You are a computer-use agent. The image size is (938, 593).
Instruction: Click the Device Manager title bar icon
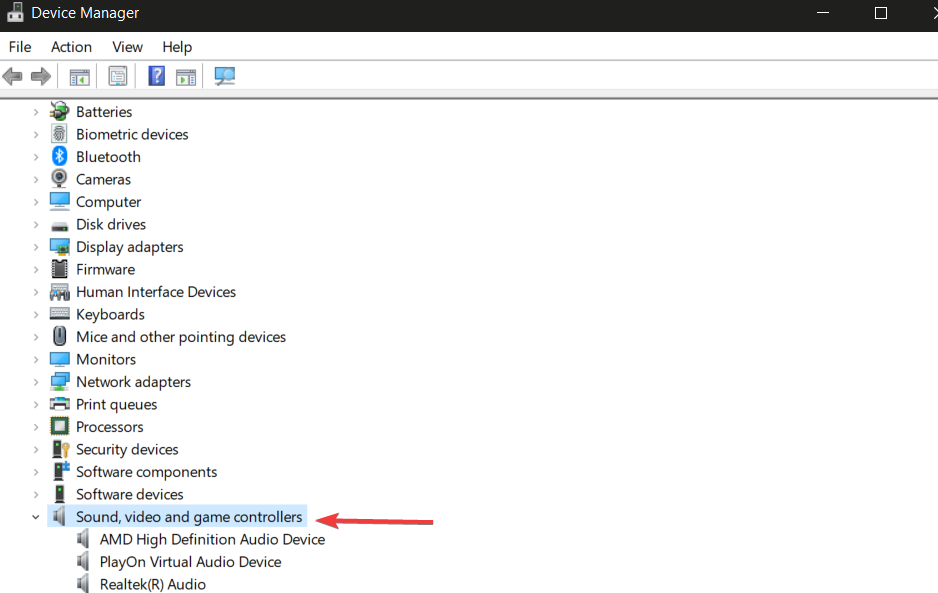click(x=14, y=12)
